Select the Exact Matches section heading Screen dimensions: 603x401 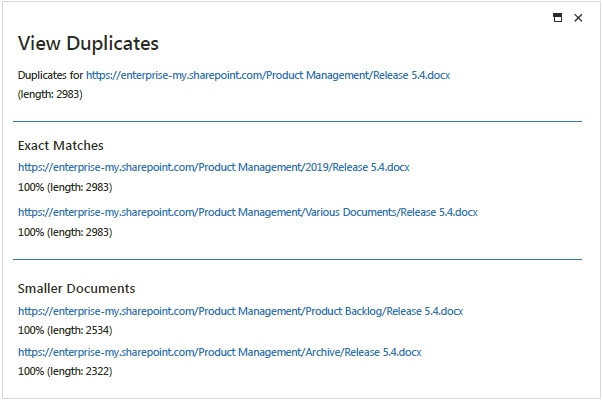tap(61, 146)
